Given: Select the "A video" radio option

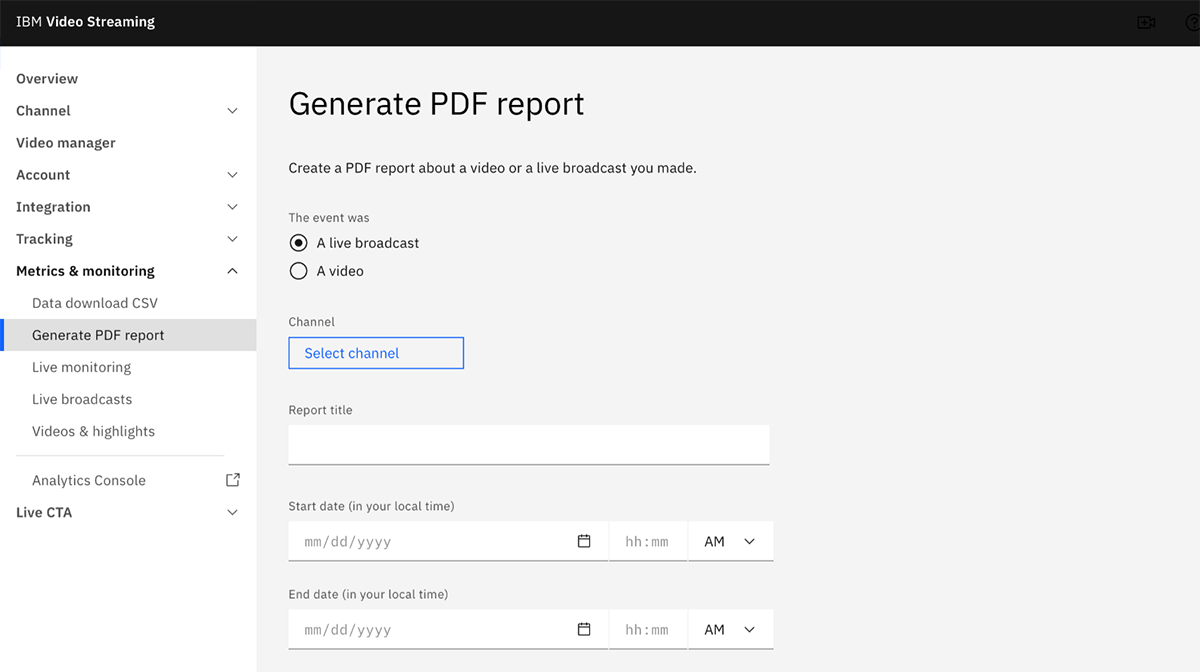Looking at the screenshot, I should 298,271.
